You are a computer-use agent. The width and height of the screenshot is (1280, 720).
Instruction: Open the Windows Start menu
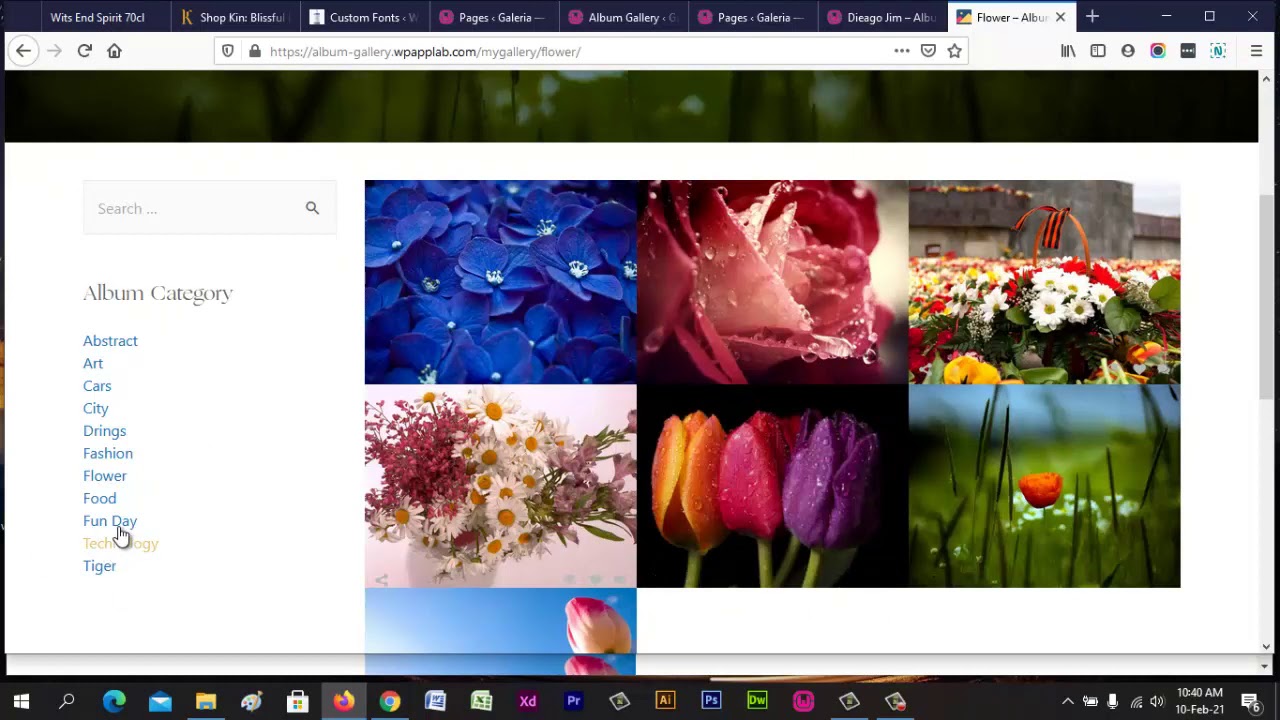(21, 701)
